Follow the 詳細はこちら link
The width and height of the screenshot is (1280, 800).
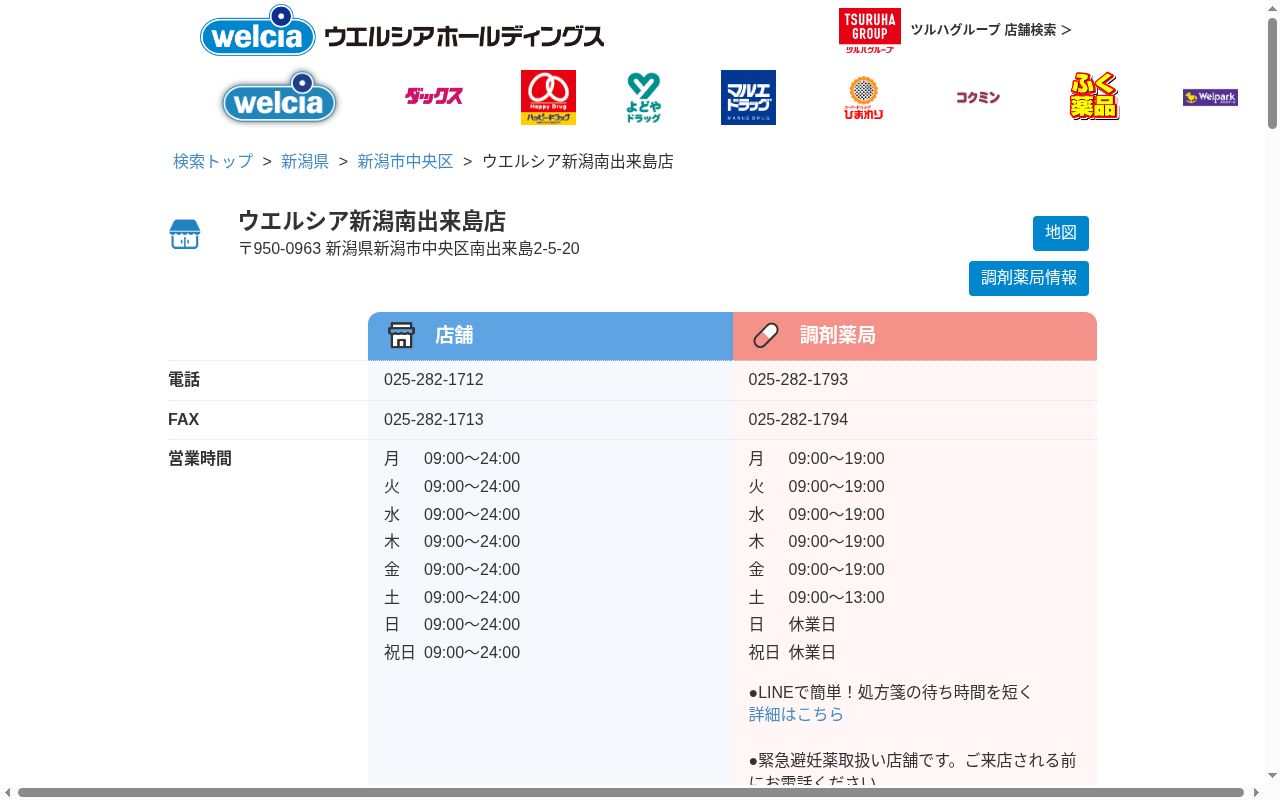point(796,714)
